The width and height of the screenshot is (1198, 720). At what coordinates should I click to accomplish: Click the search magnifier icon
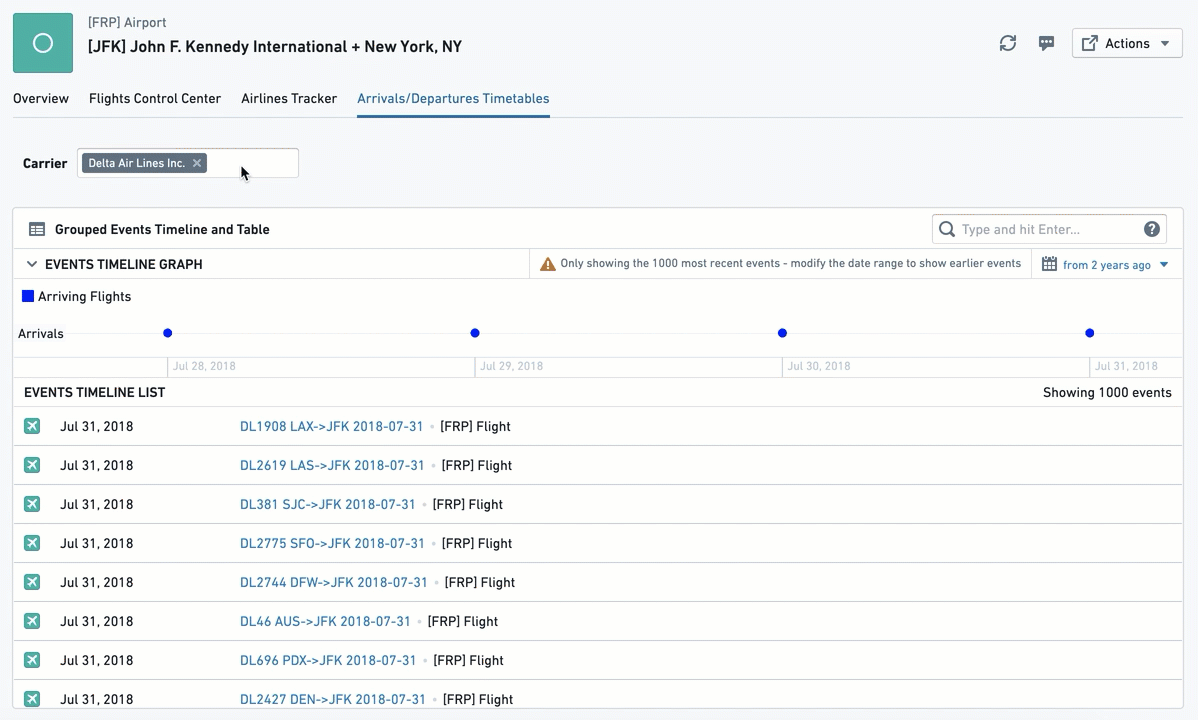tap(947, 229)
